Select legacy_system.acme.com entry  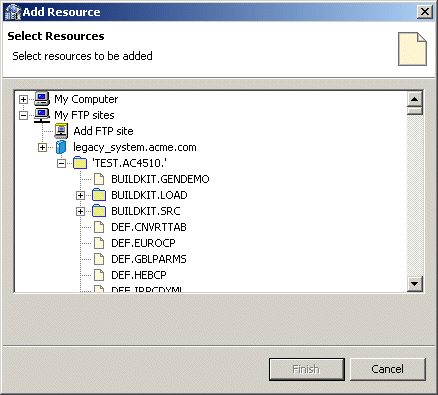click(x=135, y=147)
